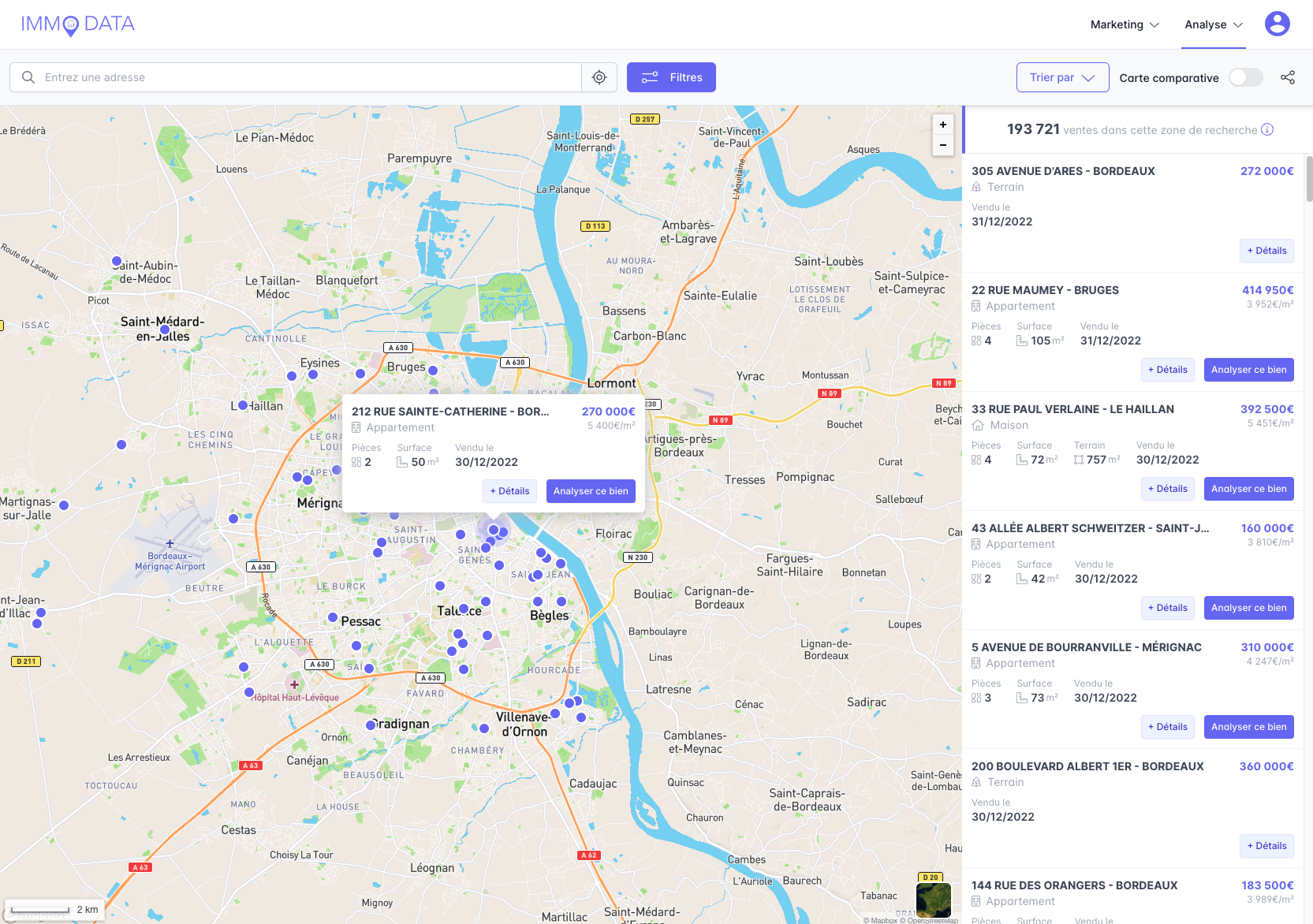Analyser ce bien for 33 Rue Paul Verlaine

(x=1249, y=489)
